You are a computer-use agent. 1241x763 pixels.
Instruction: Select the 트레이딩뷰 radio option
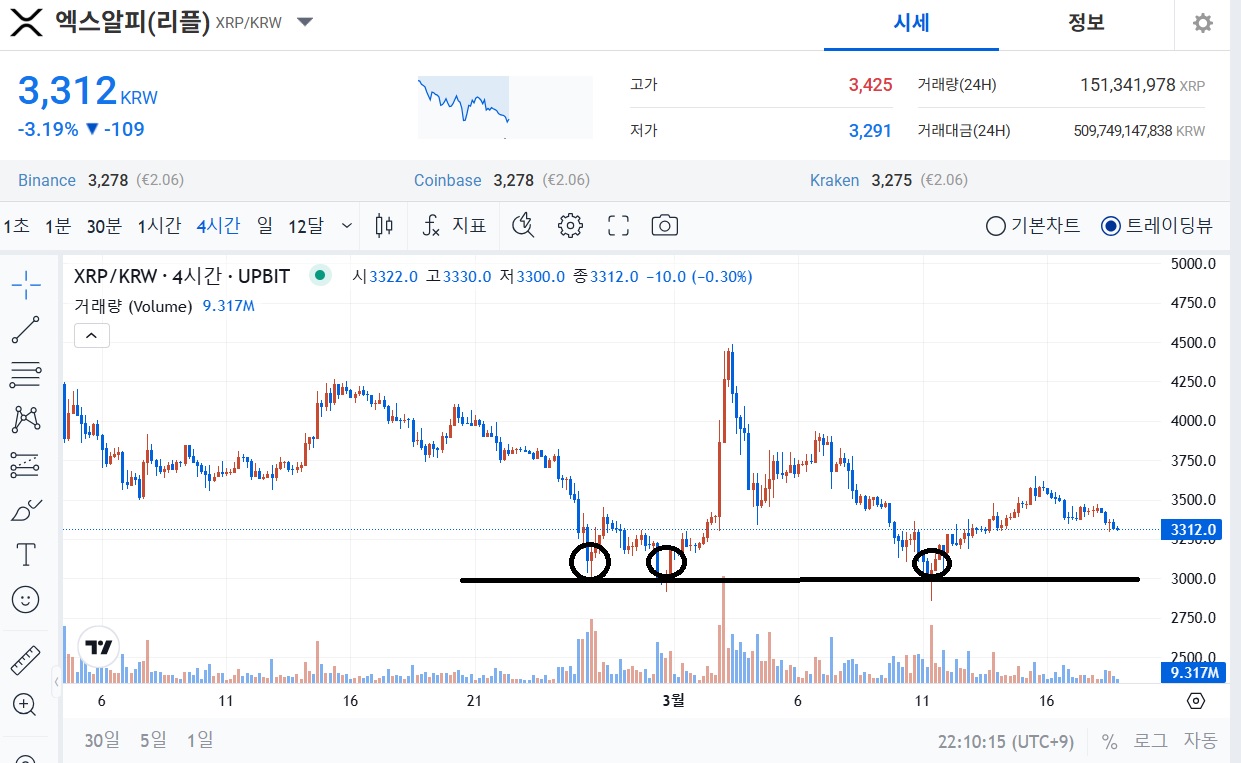pyautogui.click(x=1156, y=225)
